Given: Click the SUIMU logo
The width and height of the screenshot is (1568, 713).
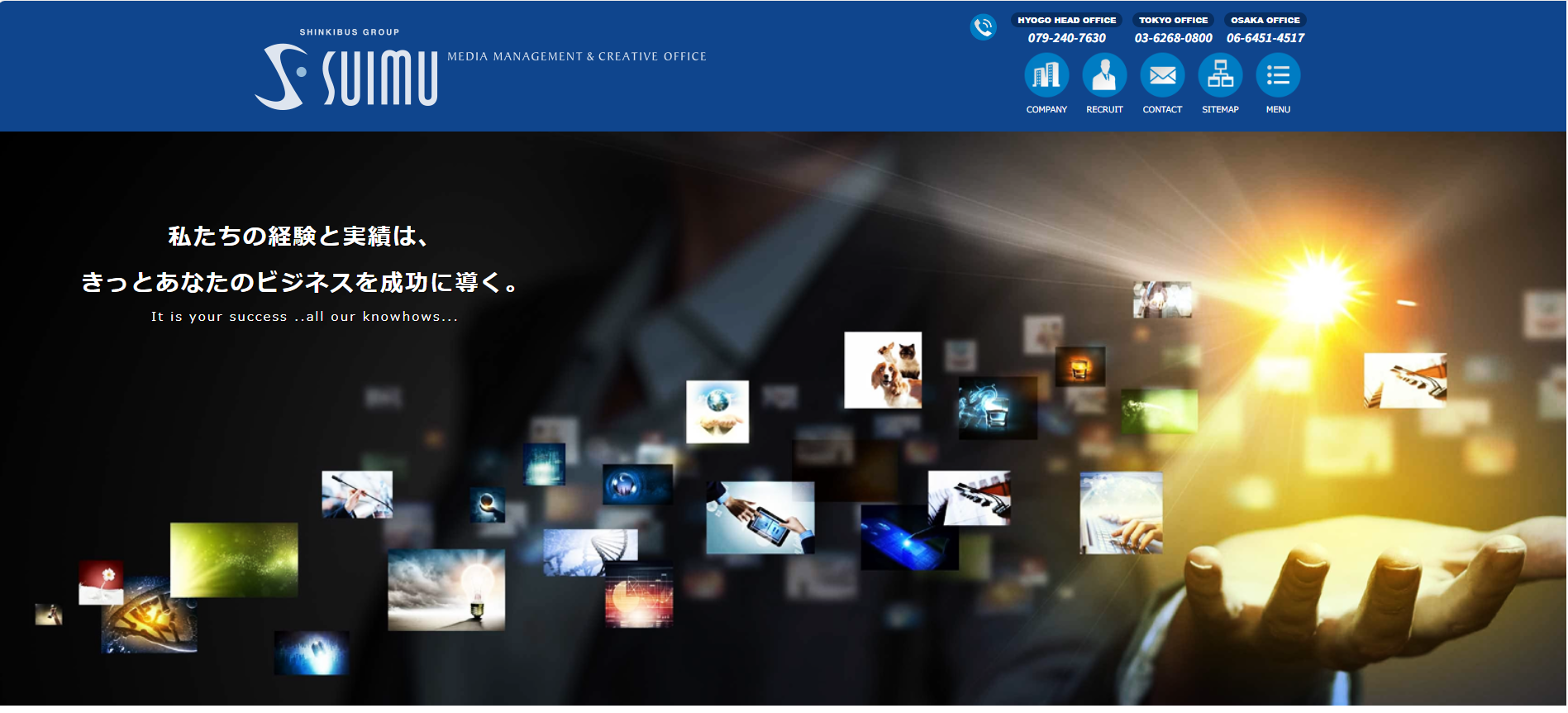Looking at the screenshot, I should point(346,76).
